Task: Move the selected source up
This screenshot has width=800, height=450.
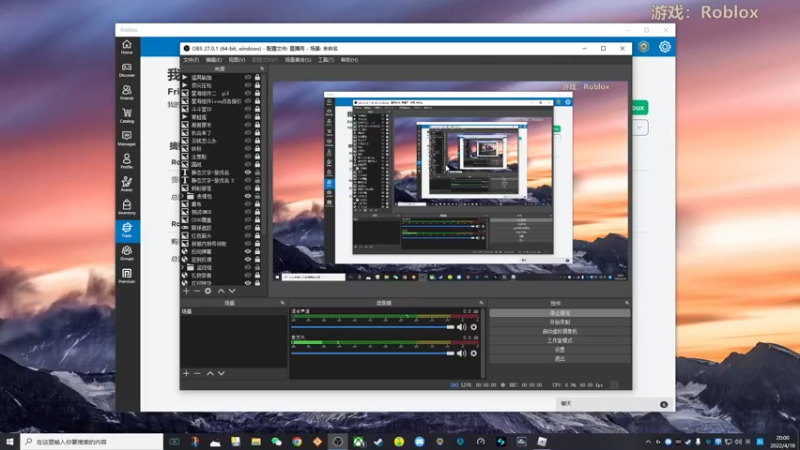Action: click(221, 291)
